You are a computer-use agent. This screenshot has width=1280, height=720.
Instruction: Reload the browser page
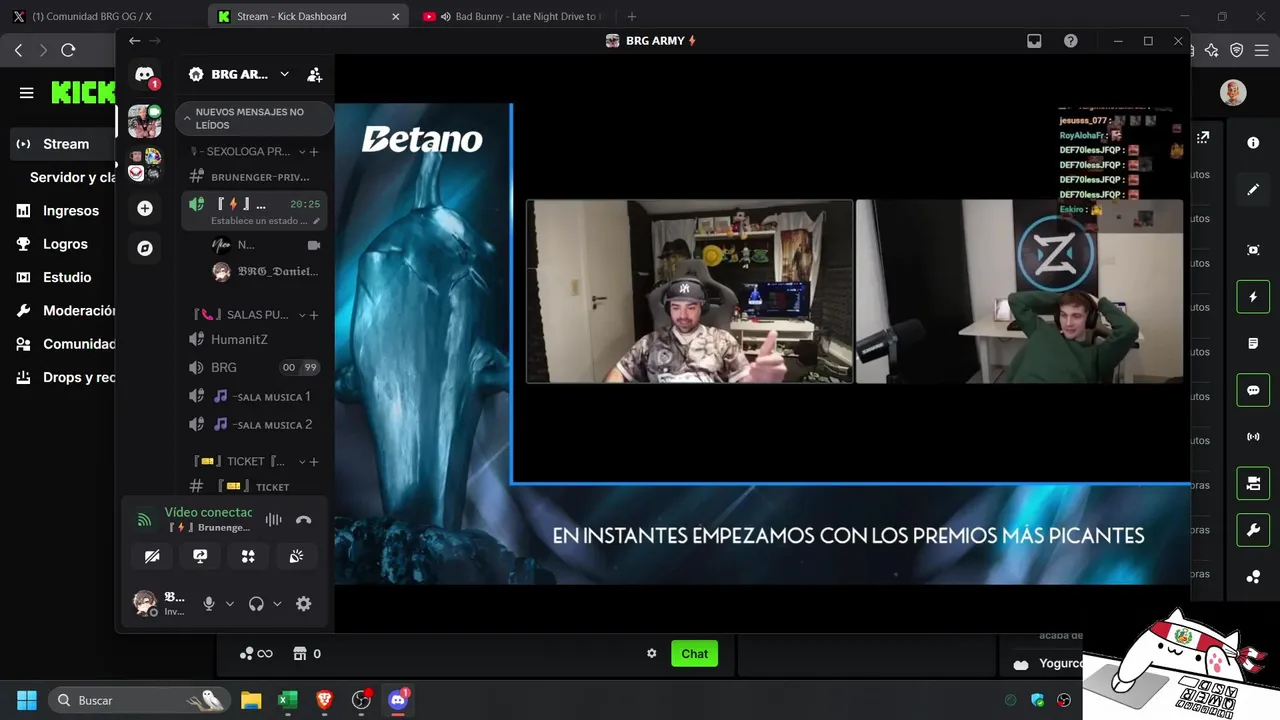click(x=68, y=50)
